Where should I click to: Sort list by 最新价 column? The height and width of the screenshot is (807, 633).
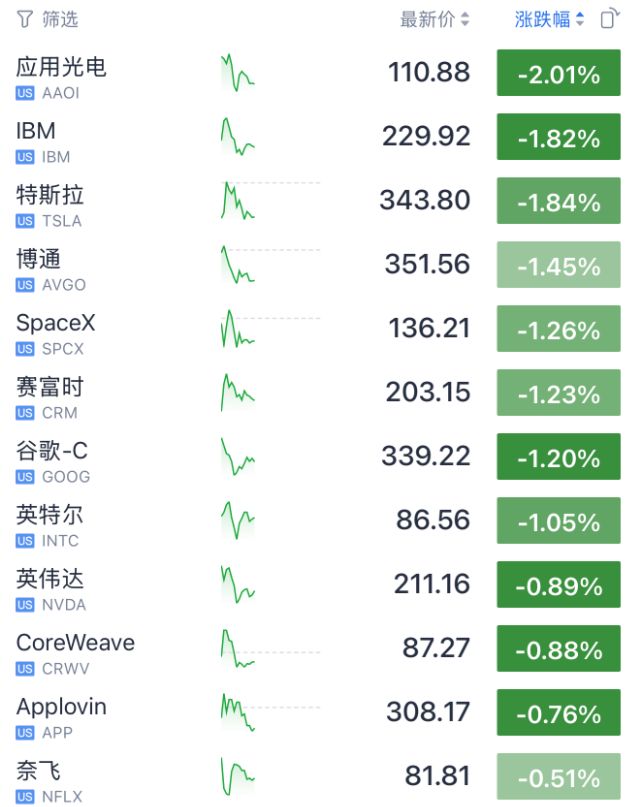click(435, 20)
